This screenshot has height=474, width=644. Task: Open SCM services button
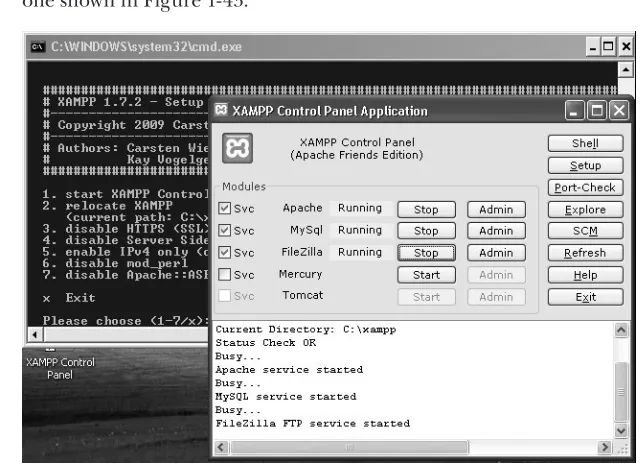tap(585, 231)
